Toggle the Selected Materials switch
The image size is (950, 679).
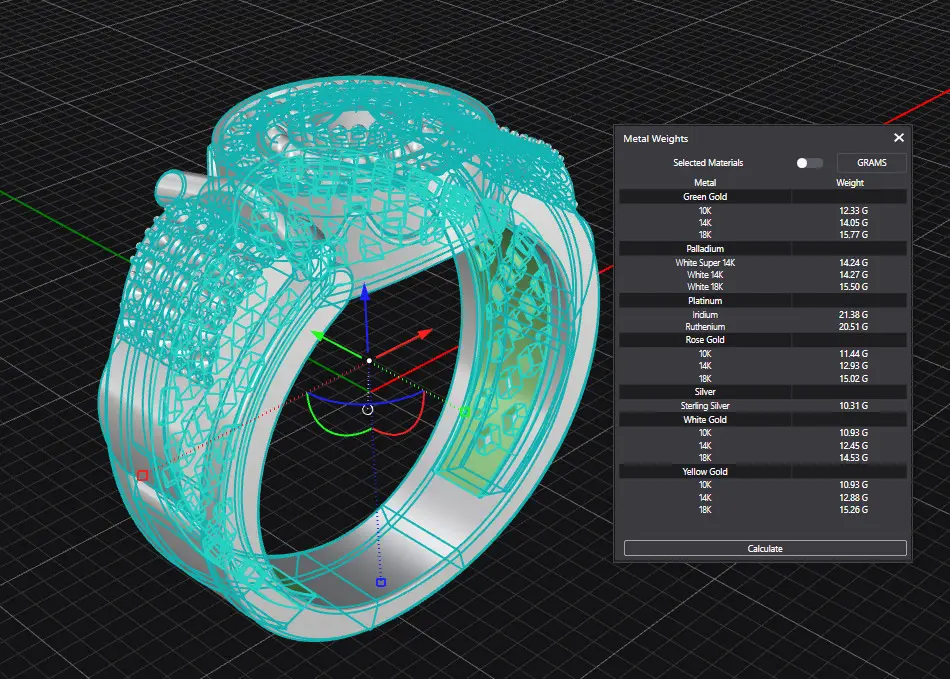(809, 163)
